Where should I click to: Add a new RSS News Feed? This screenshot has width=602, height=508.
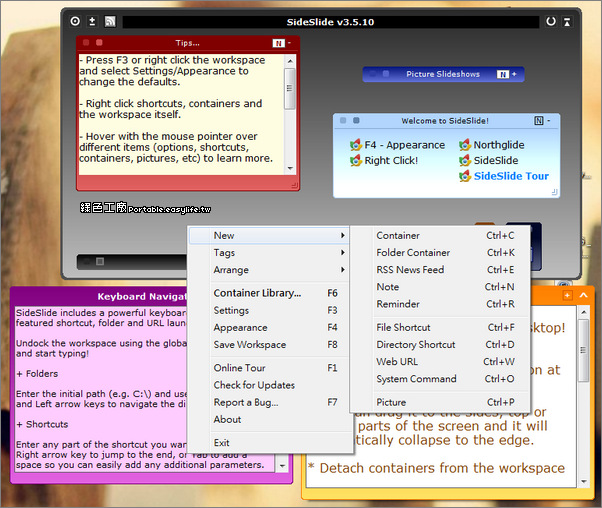click(440, 270)
